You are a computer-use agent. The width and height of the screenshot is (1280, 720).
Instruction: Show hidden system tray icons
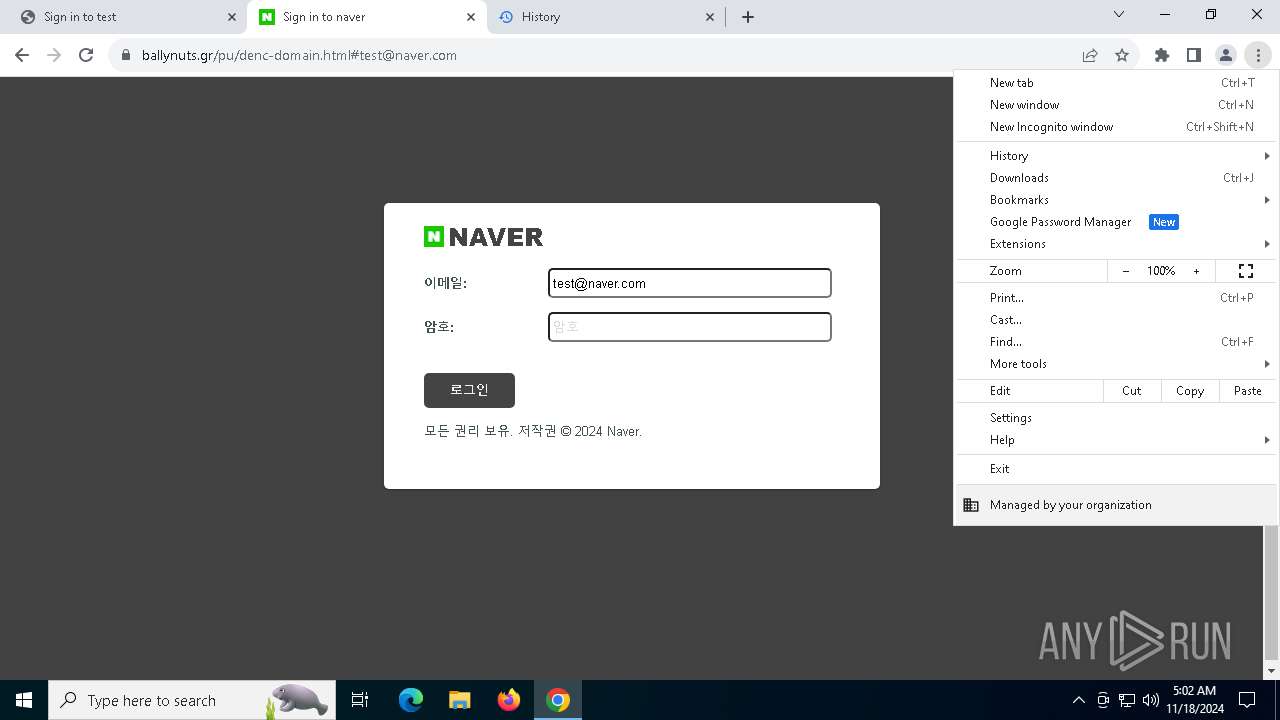point(1078,700)
